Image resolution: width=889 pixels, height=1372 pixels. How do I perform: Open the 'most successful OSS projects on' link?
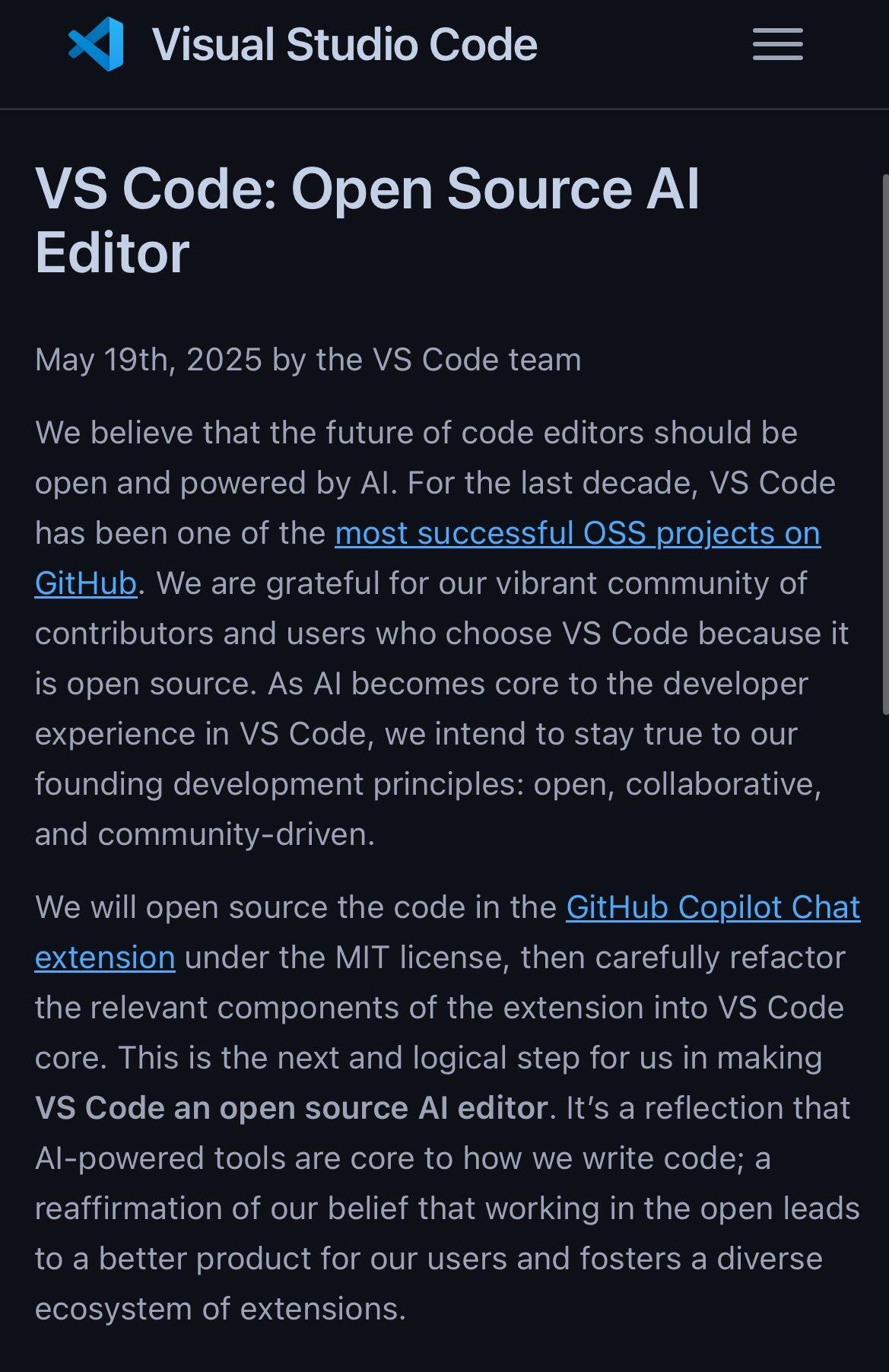(578, 533)
